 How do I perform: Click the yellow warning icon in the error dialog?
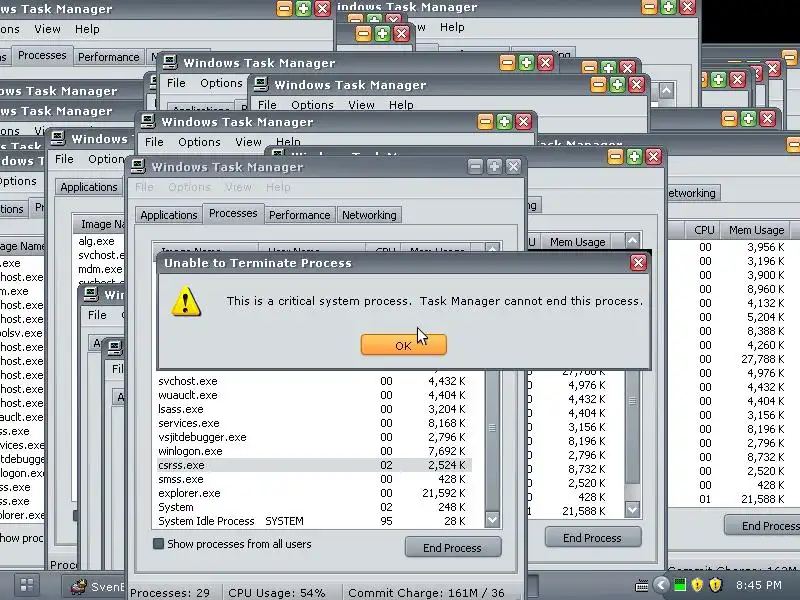(186, 302)
